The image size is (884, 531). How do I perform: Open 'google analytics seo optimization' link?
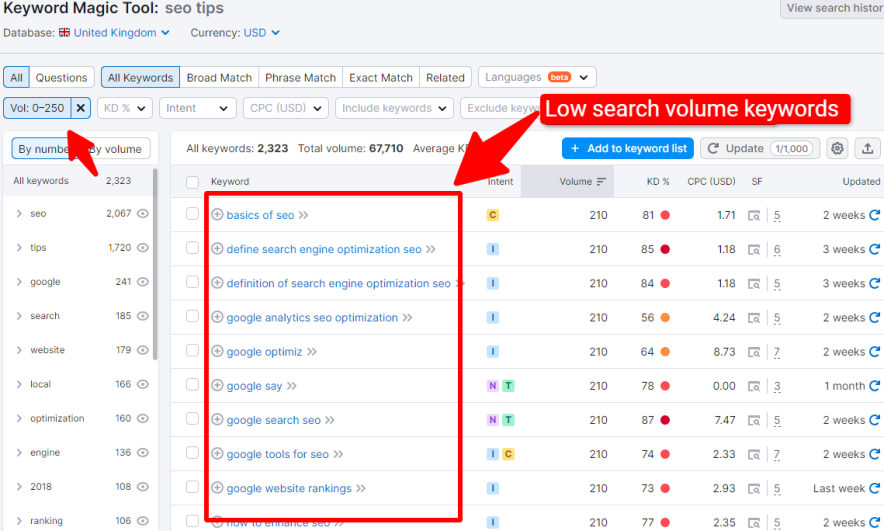tap(312, 317)
